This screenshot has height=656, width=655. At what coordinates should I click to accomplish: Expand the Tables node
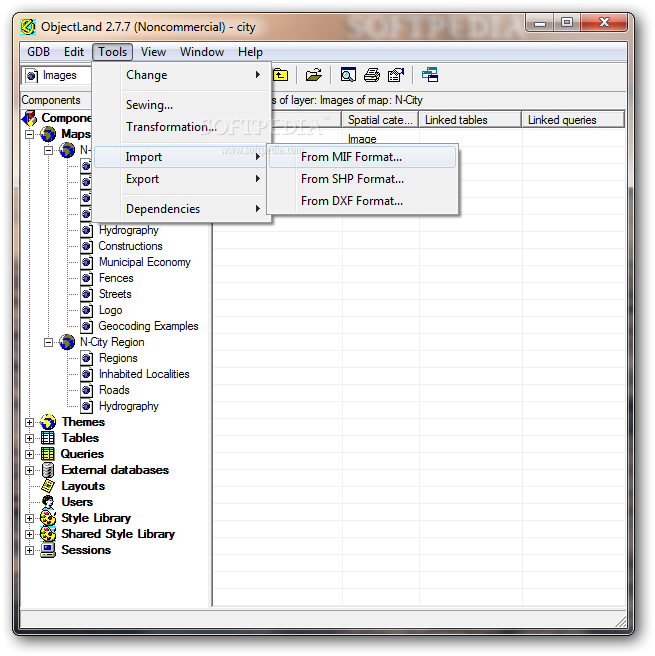29,438
